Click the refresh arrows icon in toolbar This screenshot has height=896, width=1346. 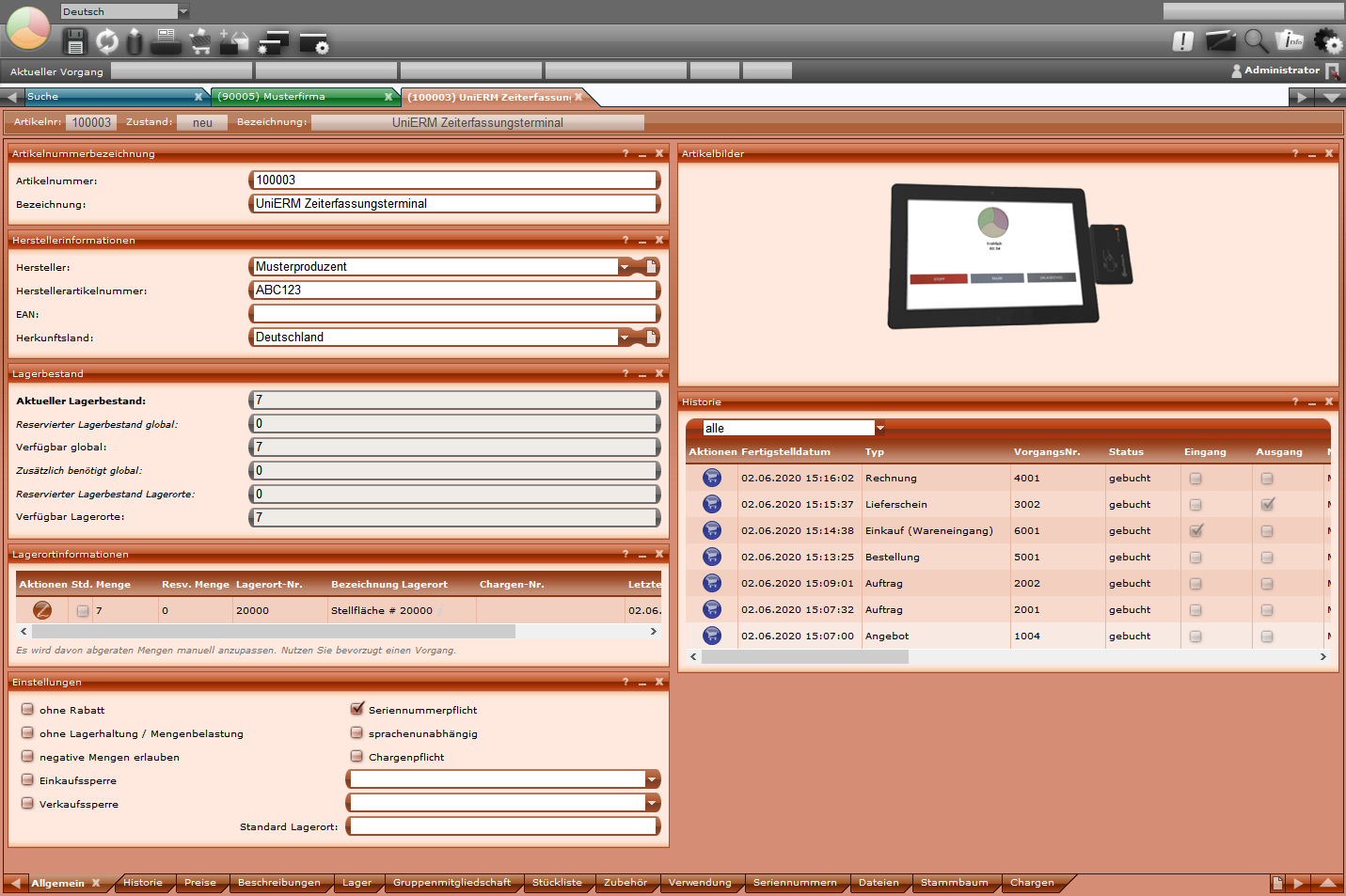pos(107,41)
